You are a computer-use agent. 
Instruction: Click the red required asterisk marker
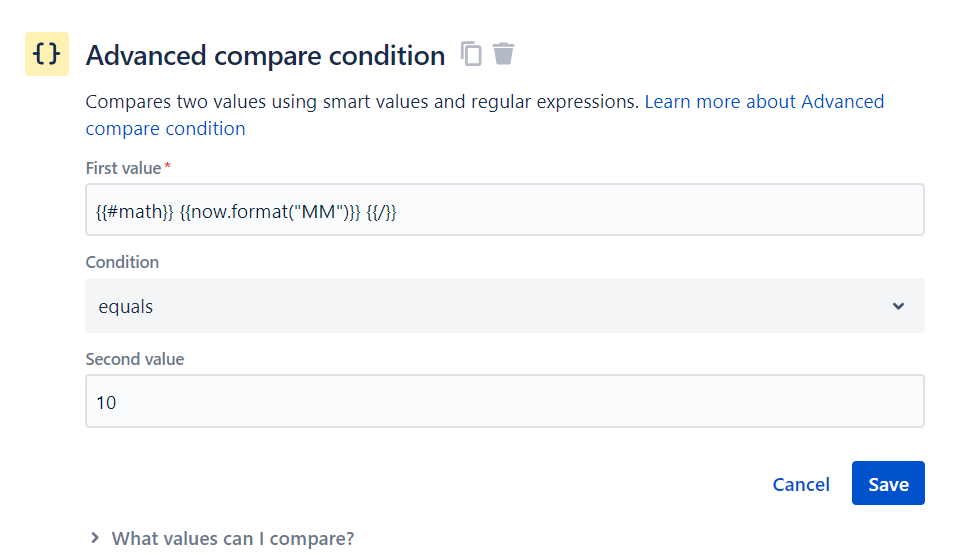click(167, 166)
